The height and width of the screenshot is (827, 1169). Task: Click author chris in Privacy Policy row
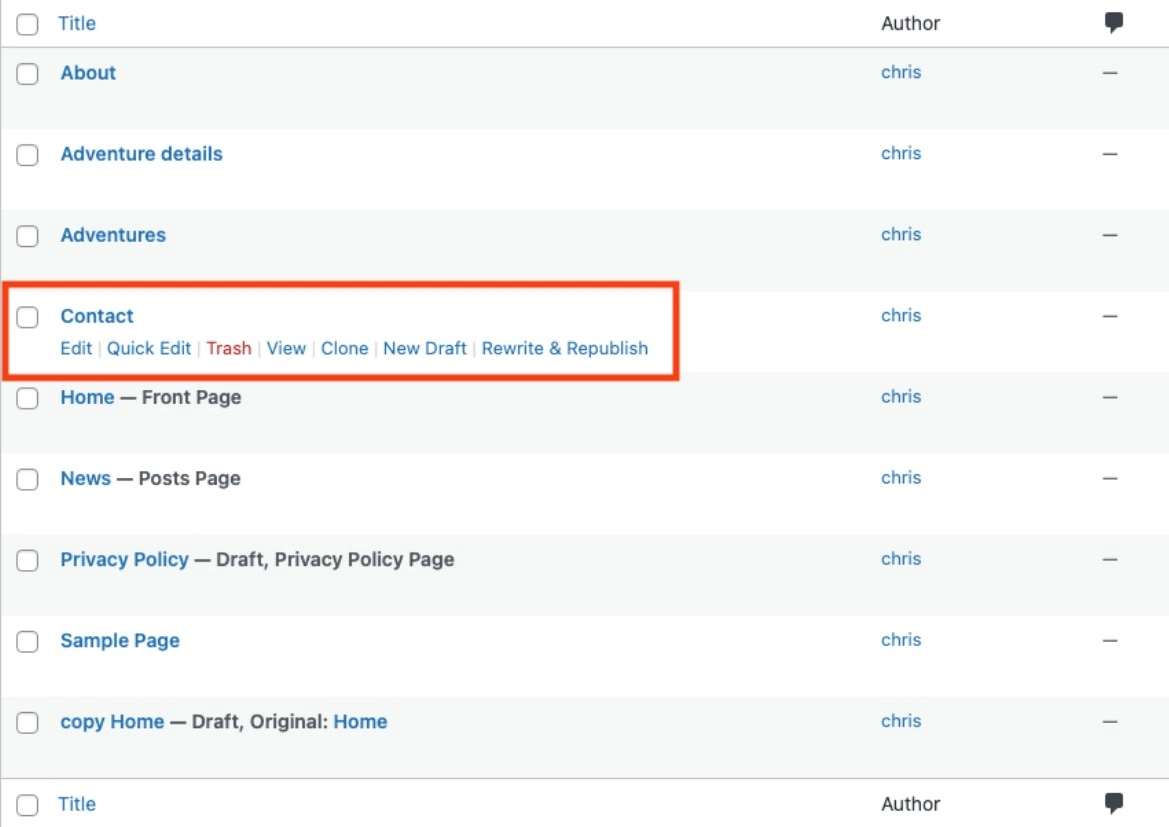coord(901,559)
